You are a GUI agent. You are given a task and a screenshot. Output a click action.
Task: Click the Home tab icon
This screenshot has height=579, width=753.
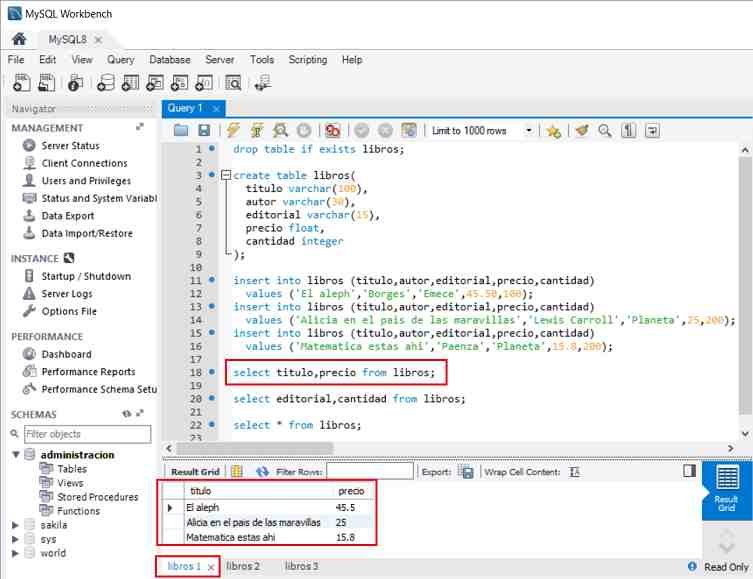(x=19, y=39)
